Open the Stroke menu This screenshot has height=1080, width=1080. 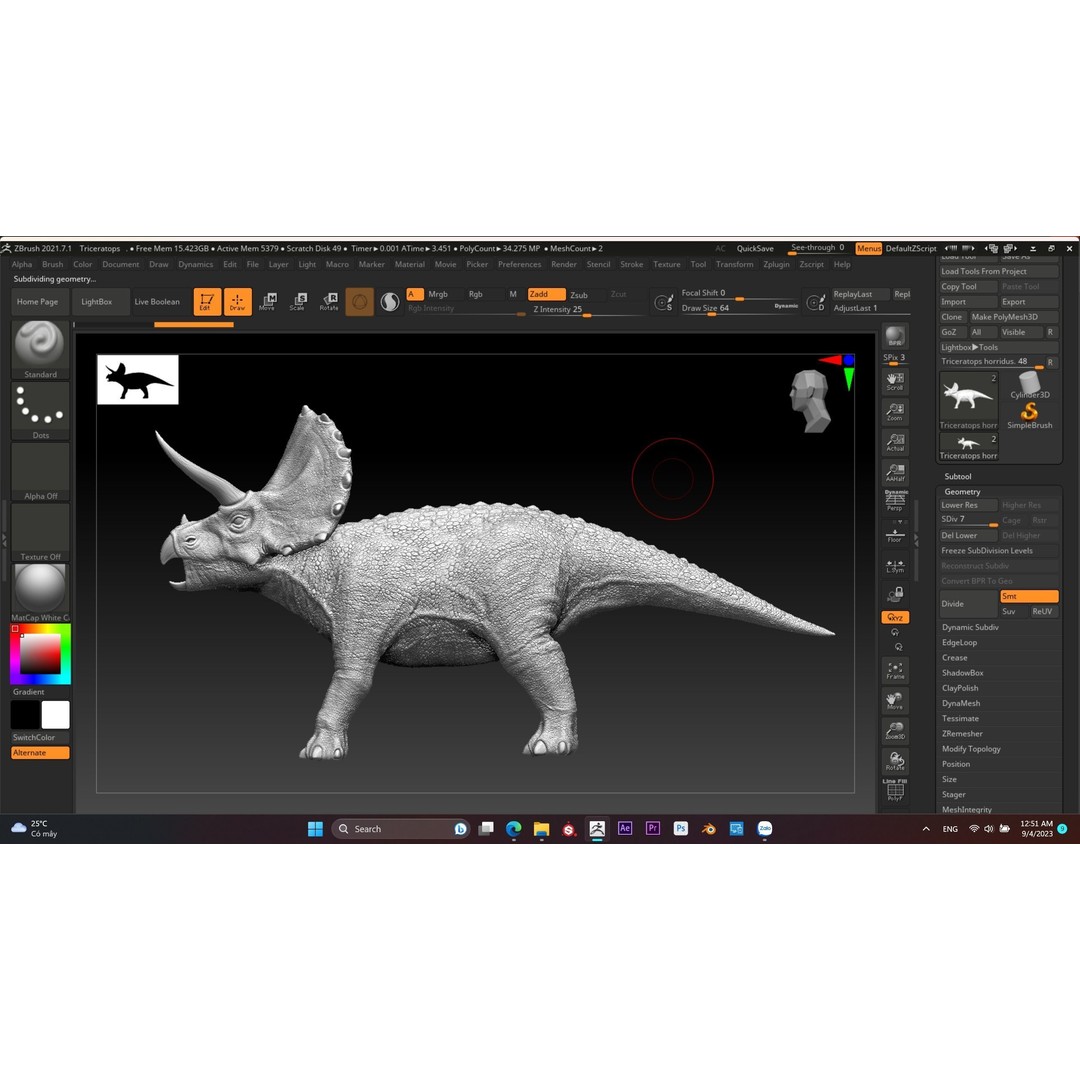point(631,264)
